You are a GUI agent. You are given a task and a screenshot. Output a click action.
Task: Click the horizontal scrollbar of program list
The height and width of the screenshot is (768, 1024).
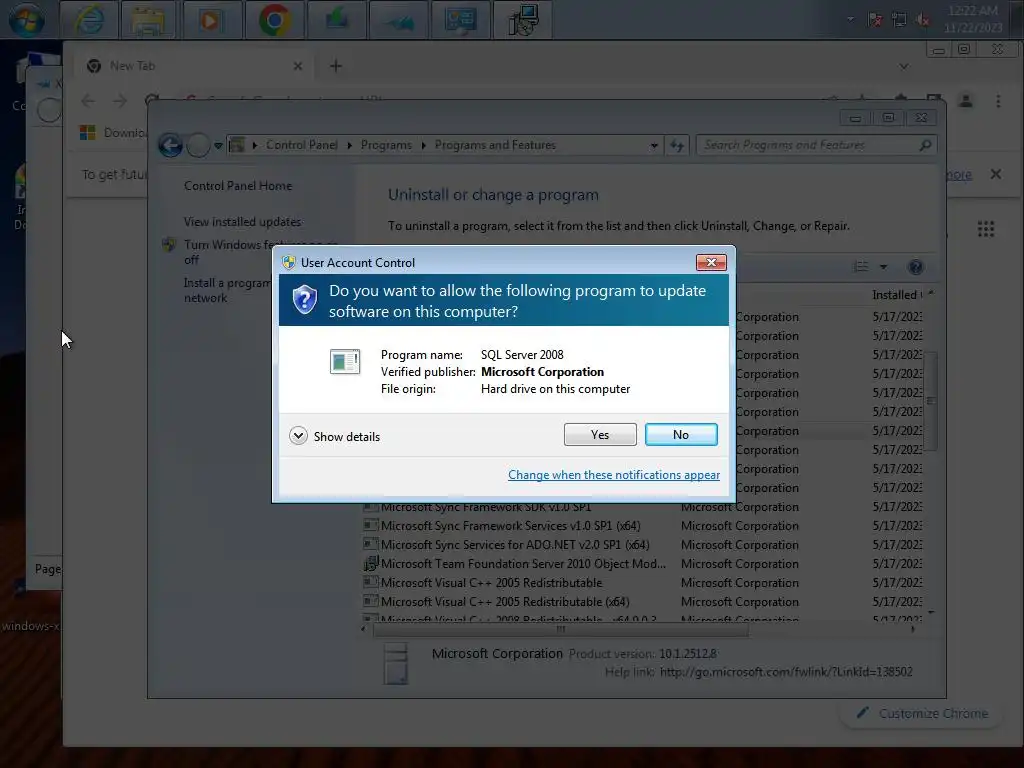point(560,630)
